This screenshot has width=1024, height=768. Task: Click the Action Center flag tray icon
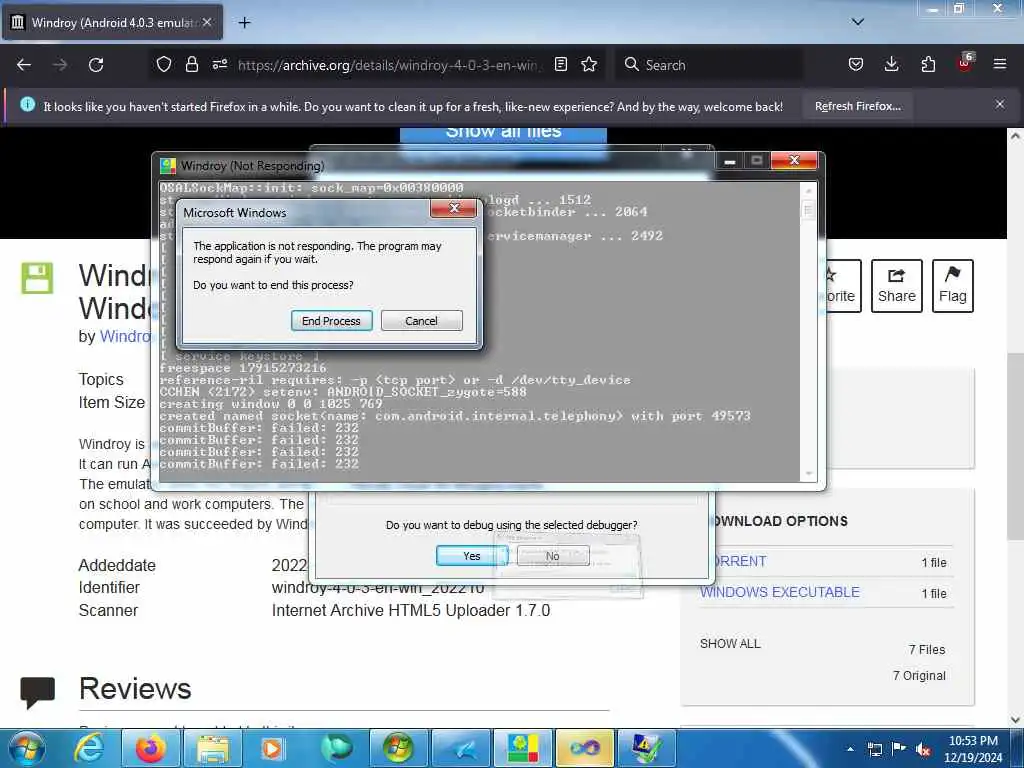tap(899, 749)
